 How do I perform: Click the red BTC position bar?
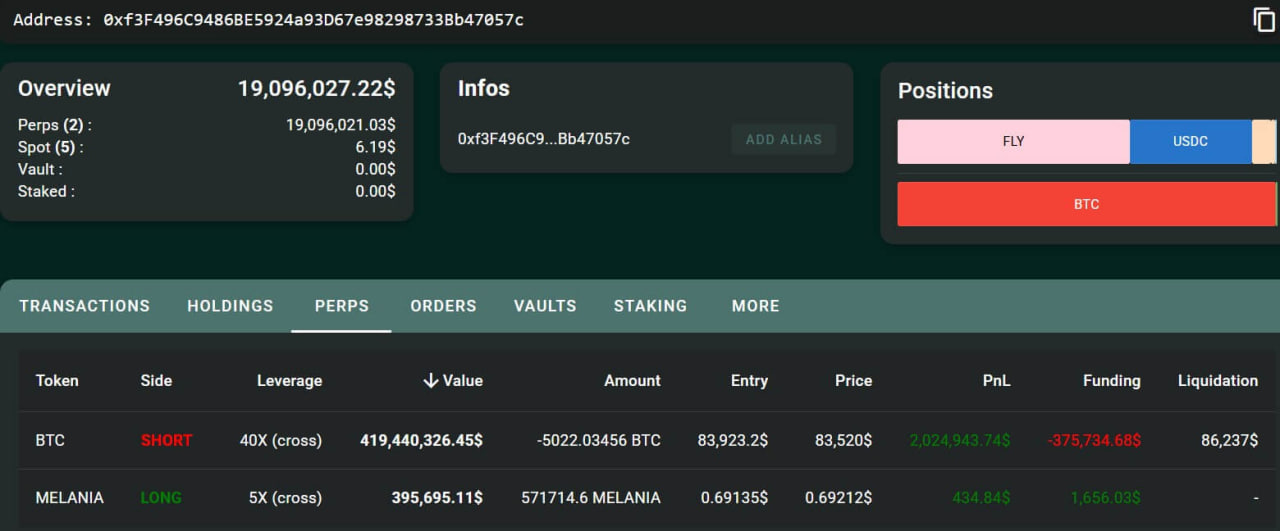[1086, 204]
